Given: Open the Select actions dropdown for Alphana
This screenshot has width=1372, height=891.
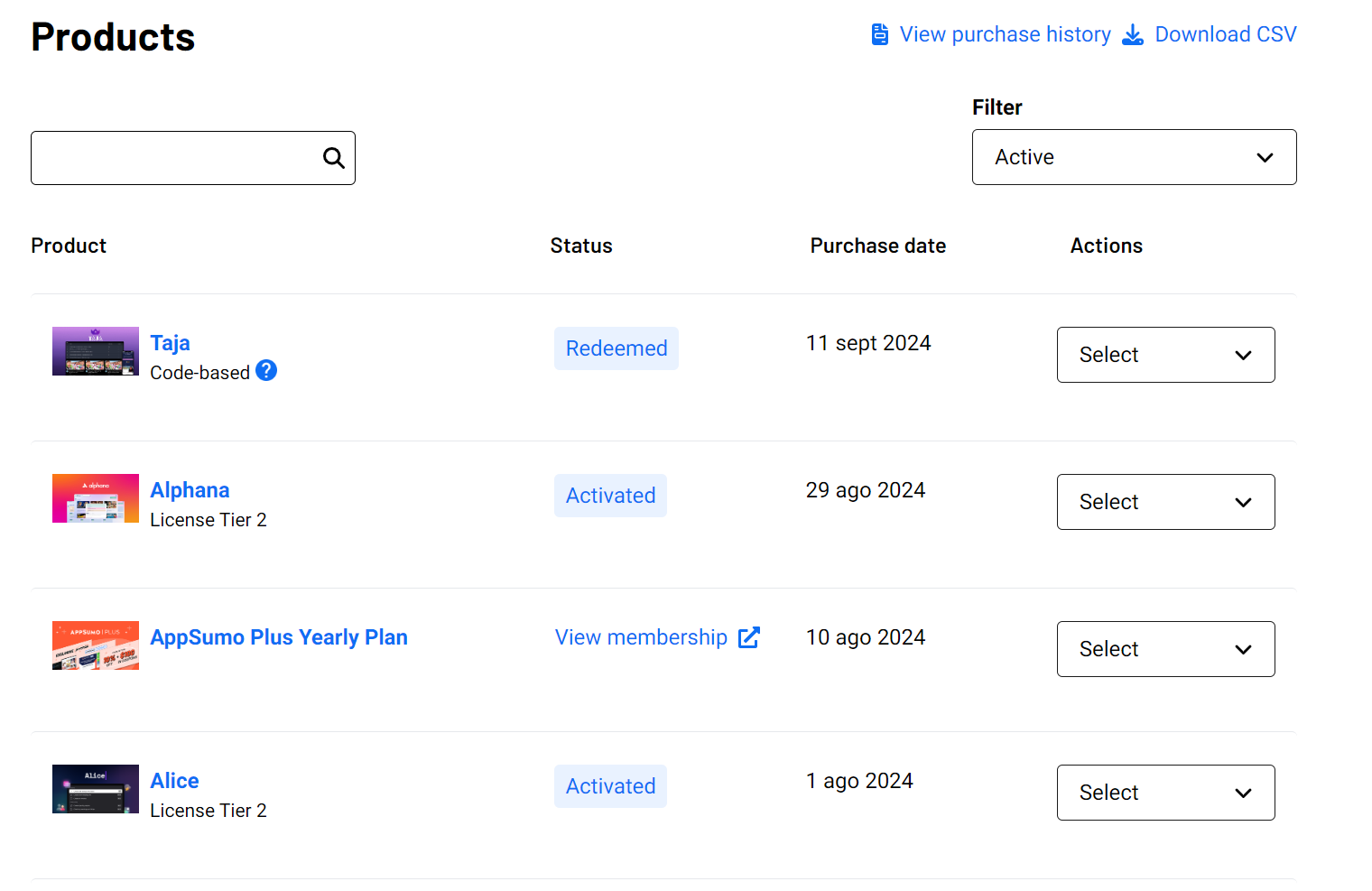Looking at the screenshot, I should (1165, 502).
